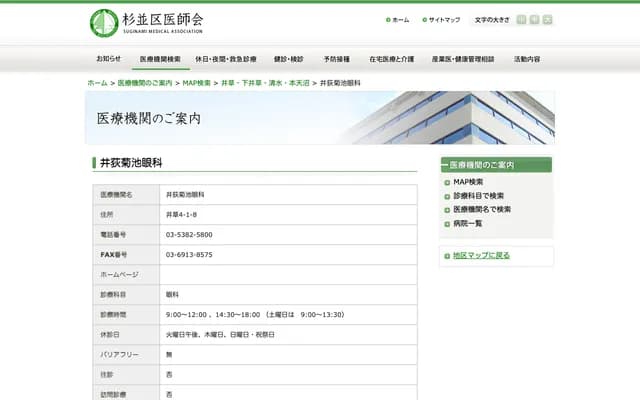The width and height of the screenshot is (640, 400).
Task: Click ホームページ row label
Action: 119,275
